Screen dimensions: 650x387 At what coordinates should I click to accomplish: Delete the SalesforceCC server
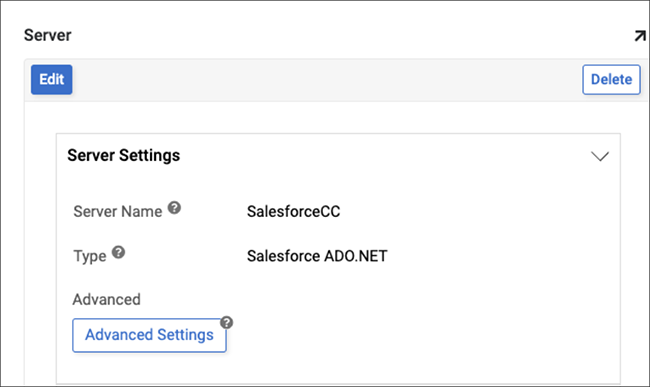(611, 80)
